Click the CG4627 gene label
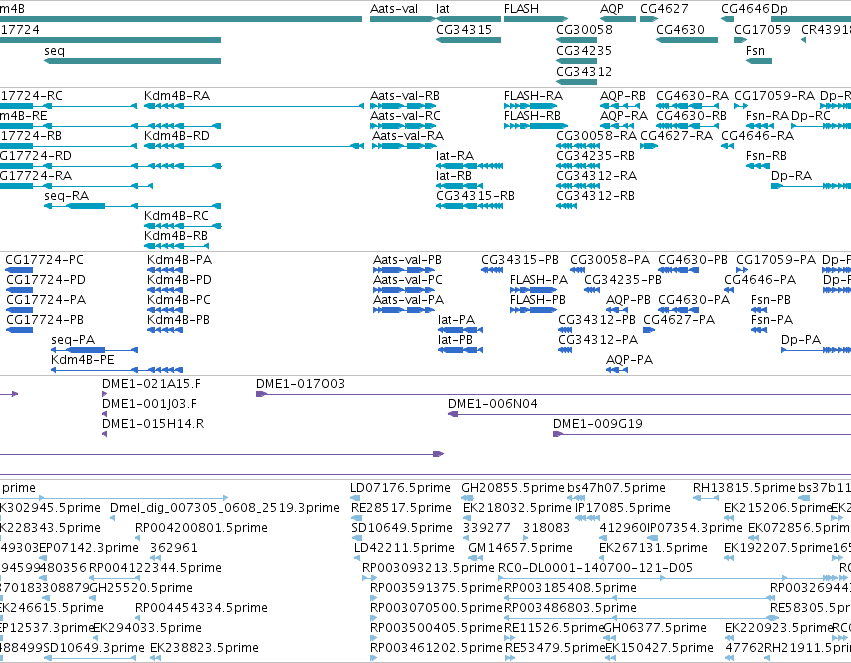This screenshot has width=851, height=663. [x=664, y=9]
